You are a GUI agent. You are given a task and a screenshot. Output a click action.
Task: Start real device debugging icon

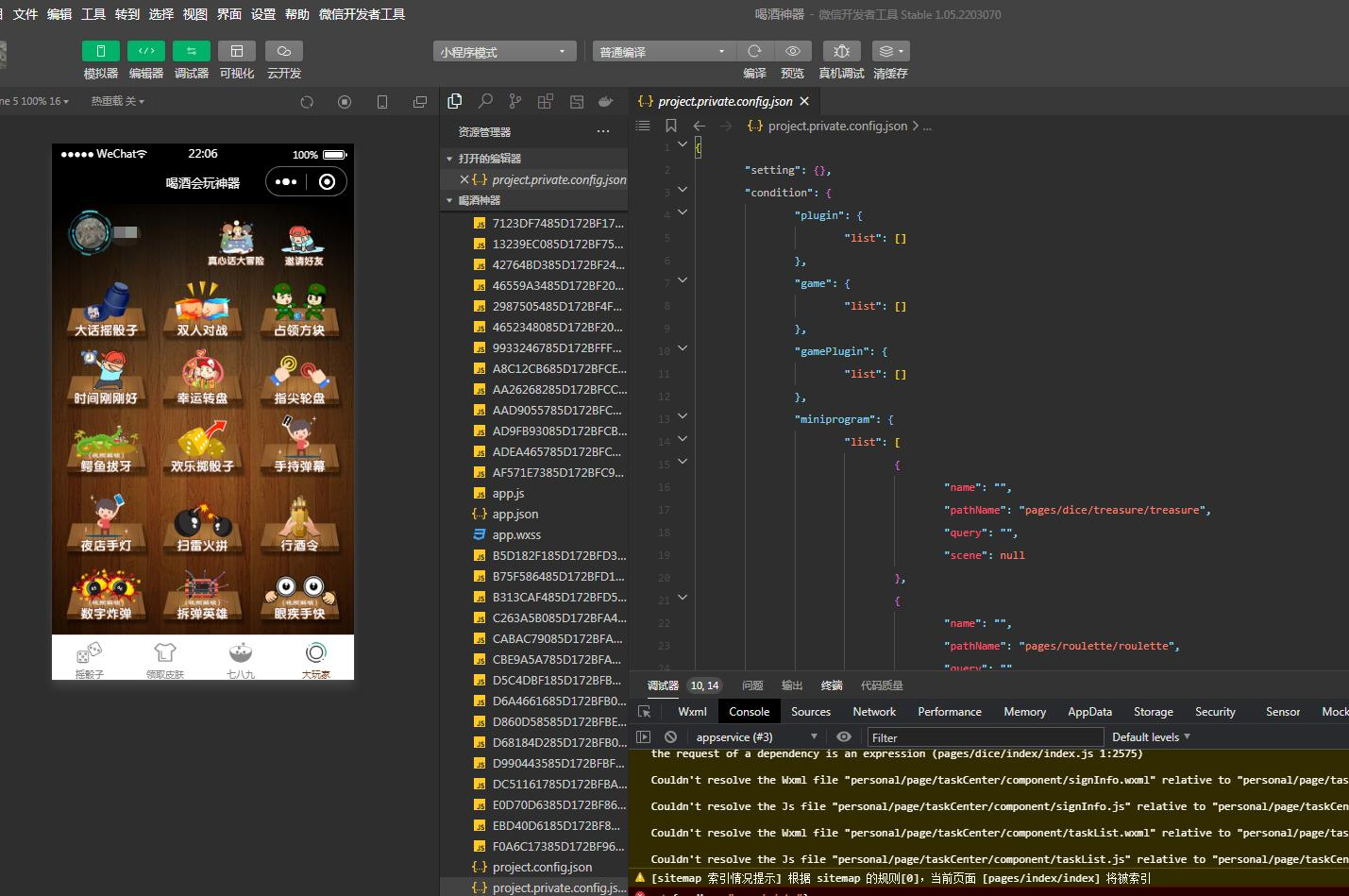coord(842,51)
